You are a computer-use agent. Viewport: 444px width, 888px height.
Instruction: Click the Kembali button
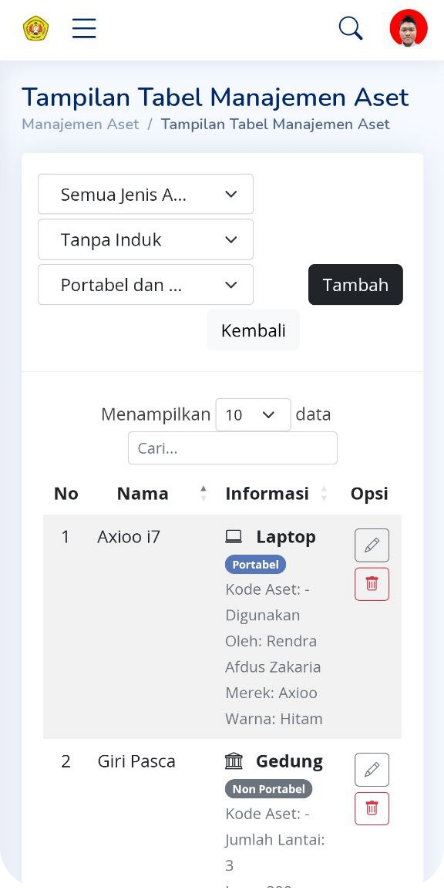(x=253, y=330)
